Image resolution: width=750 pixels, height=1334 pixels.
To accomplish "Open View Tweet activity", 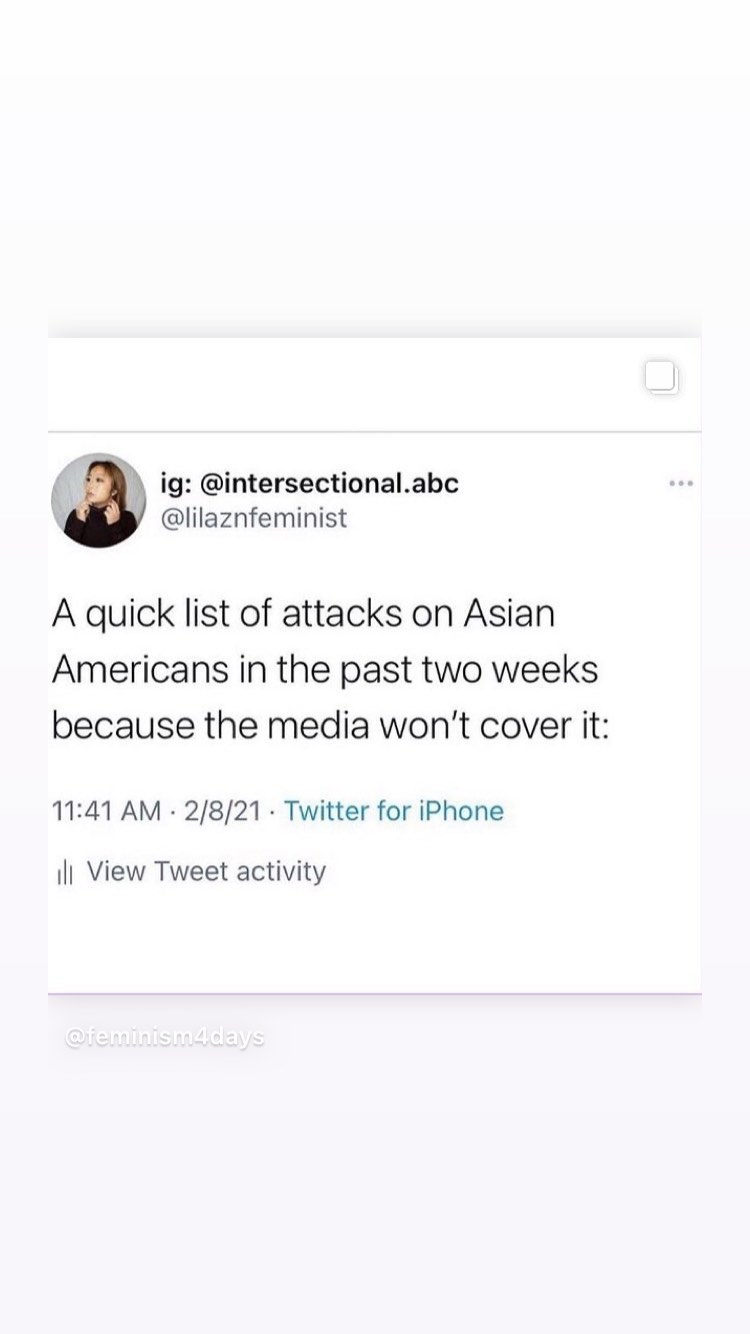I will 206,872.
